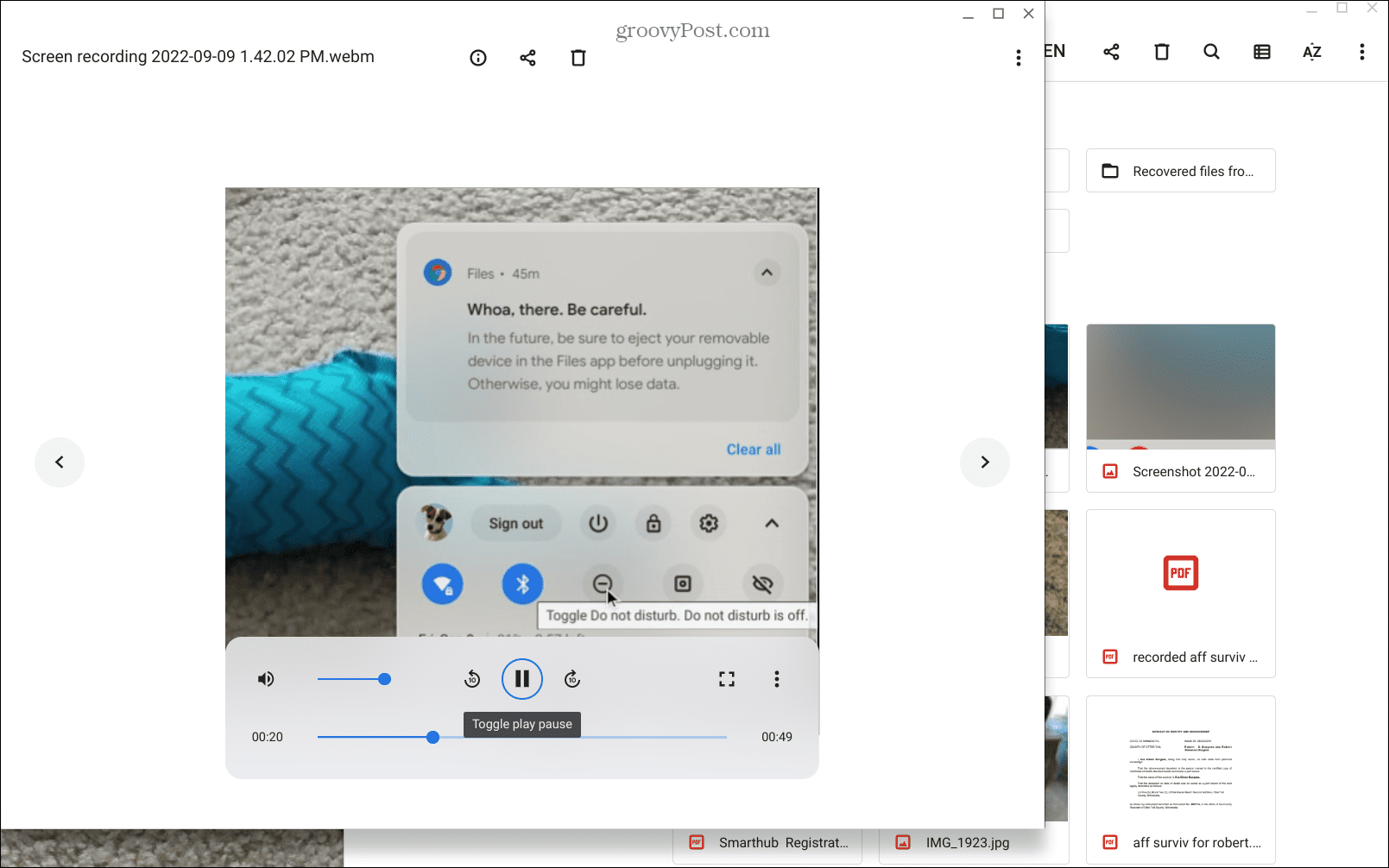Rewind the video 10 seconds
Viewport: 1389px width, 868px height.
[472, 679]
